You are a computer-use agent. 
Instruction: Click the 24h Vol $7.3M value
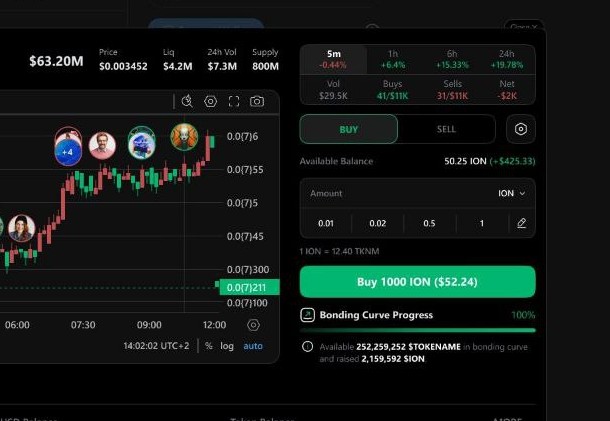coord(222,66)
